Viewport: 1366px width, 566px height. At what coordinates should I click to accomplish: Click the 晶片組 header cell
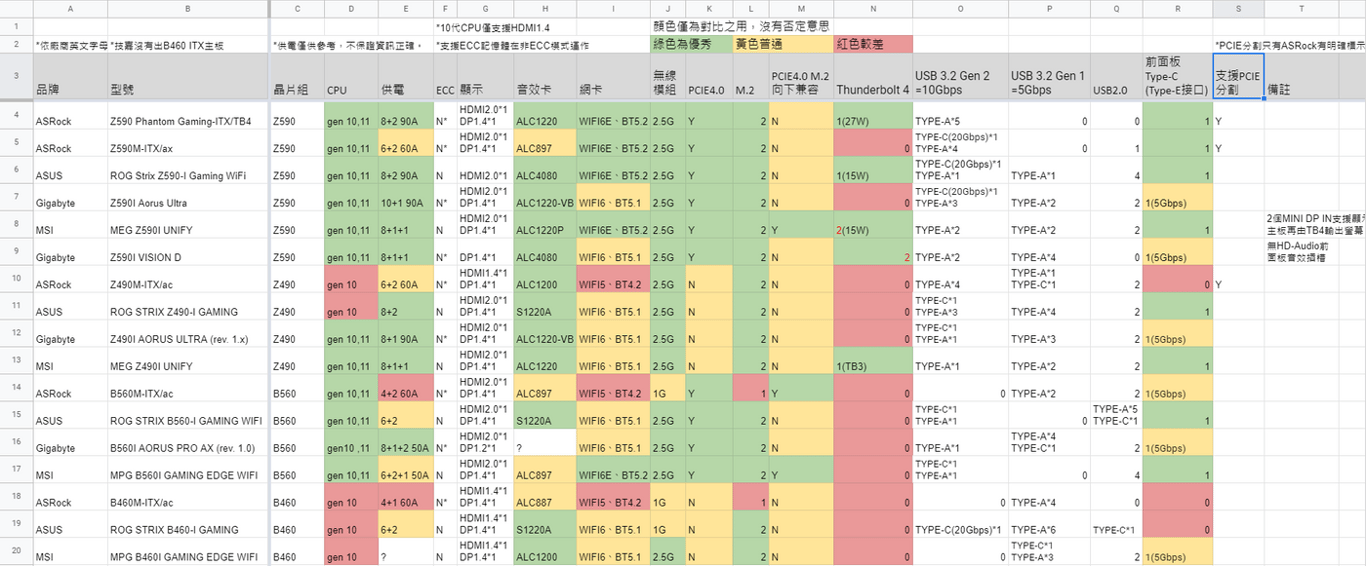click(297, 77)
